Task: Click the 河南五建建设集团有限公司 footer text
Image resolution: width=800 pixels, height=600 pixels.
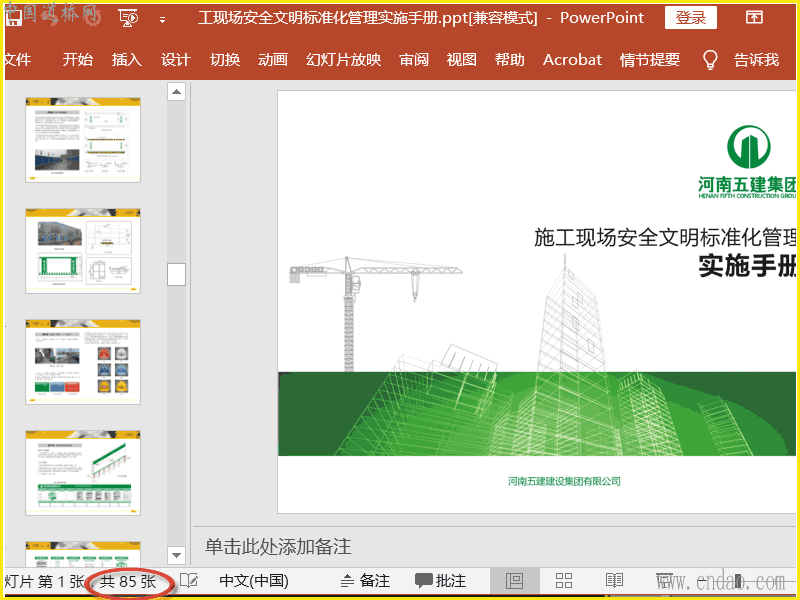Action: coord(564,481)
